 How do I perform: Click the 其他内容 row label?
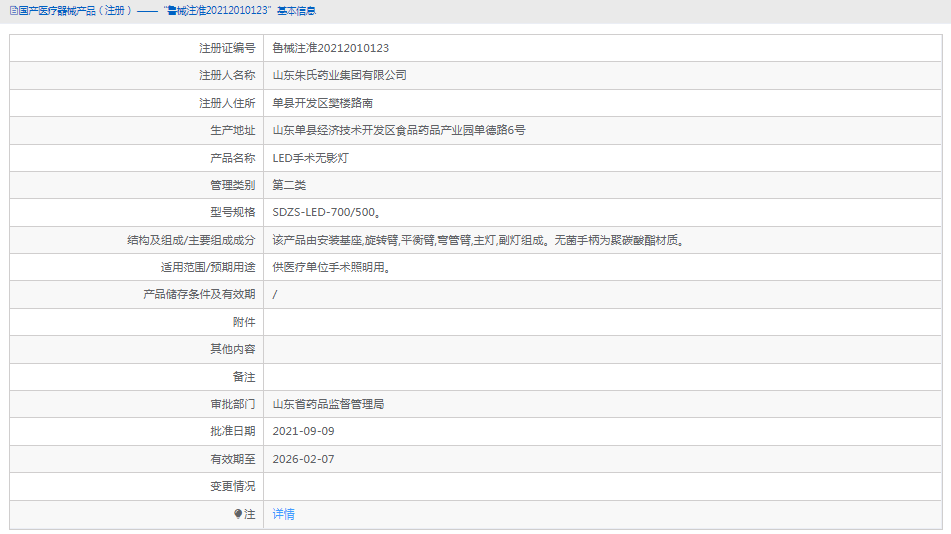(x=232, y=349)
